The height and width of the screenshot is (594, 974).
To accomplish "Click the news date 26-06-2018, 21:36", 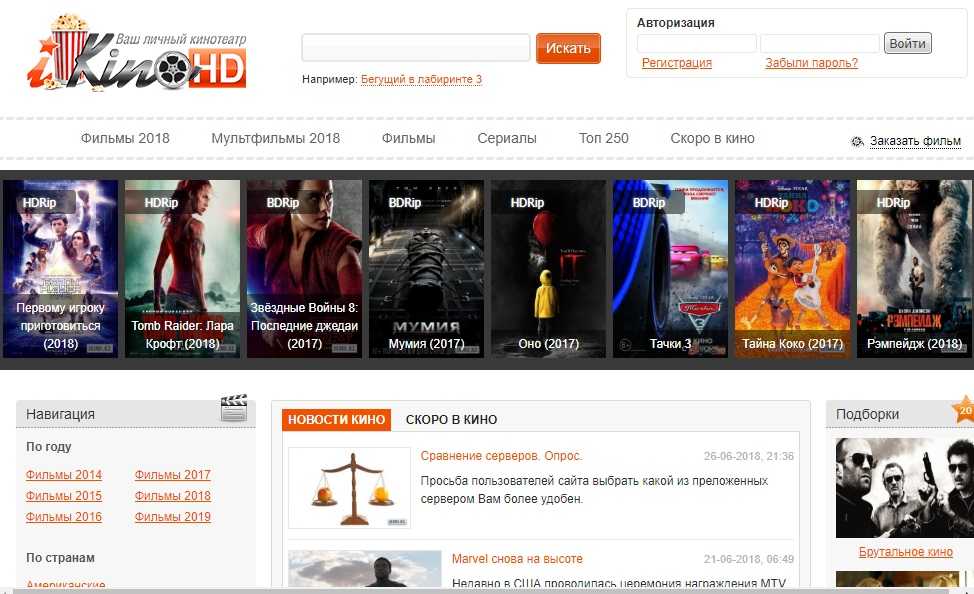I will coord(749,456).
